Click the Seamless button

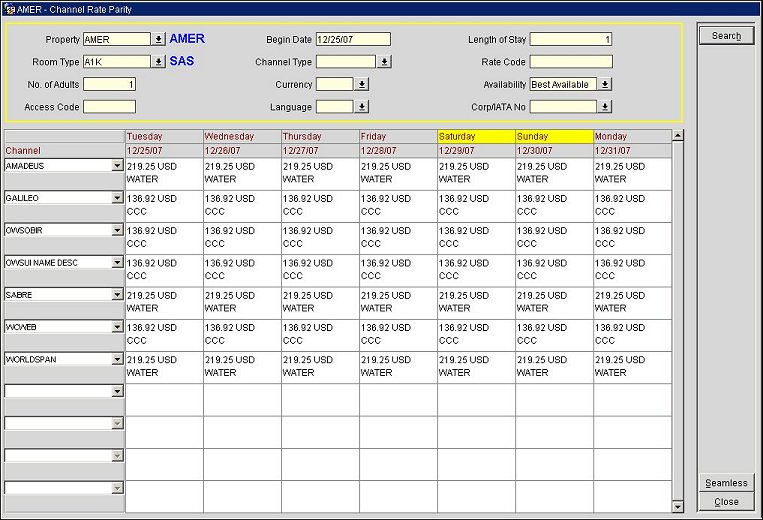tap(726, 483)
